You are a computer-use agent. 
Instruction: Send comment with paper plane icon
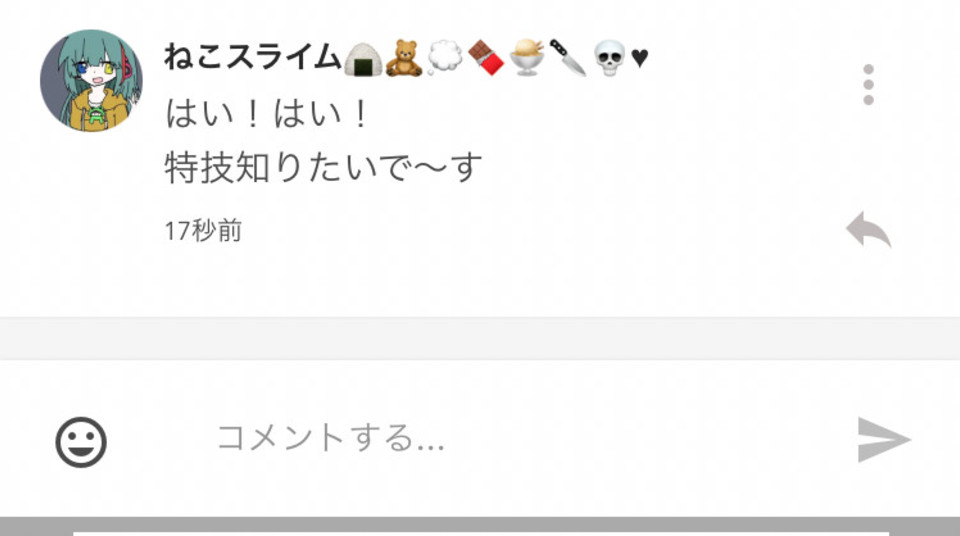883,440
